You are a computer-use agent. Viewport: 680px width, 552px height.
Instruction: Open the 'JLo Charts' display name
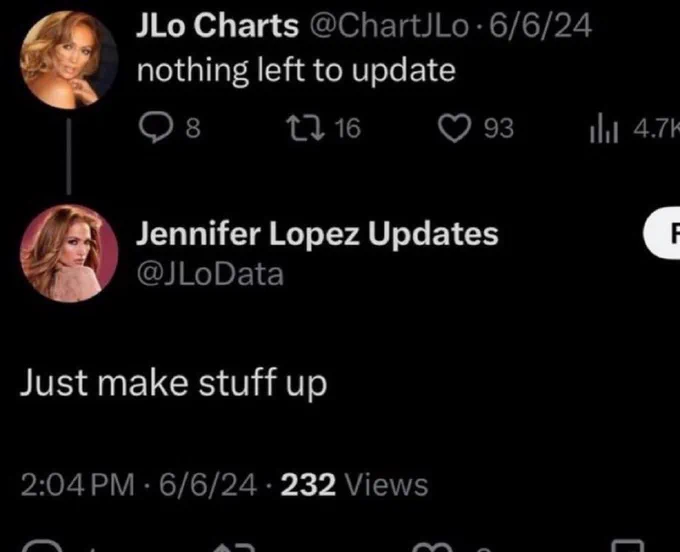point(217,25)
